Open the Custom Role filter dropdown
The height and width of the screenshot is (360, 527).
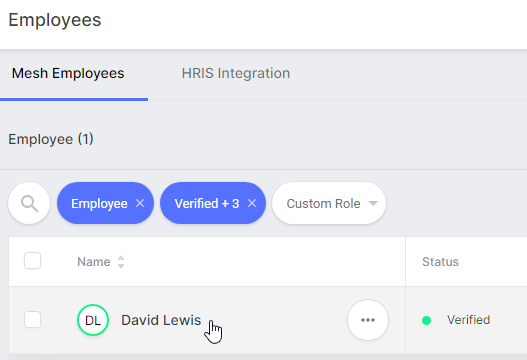pos(329,203)
